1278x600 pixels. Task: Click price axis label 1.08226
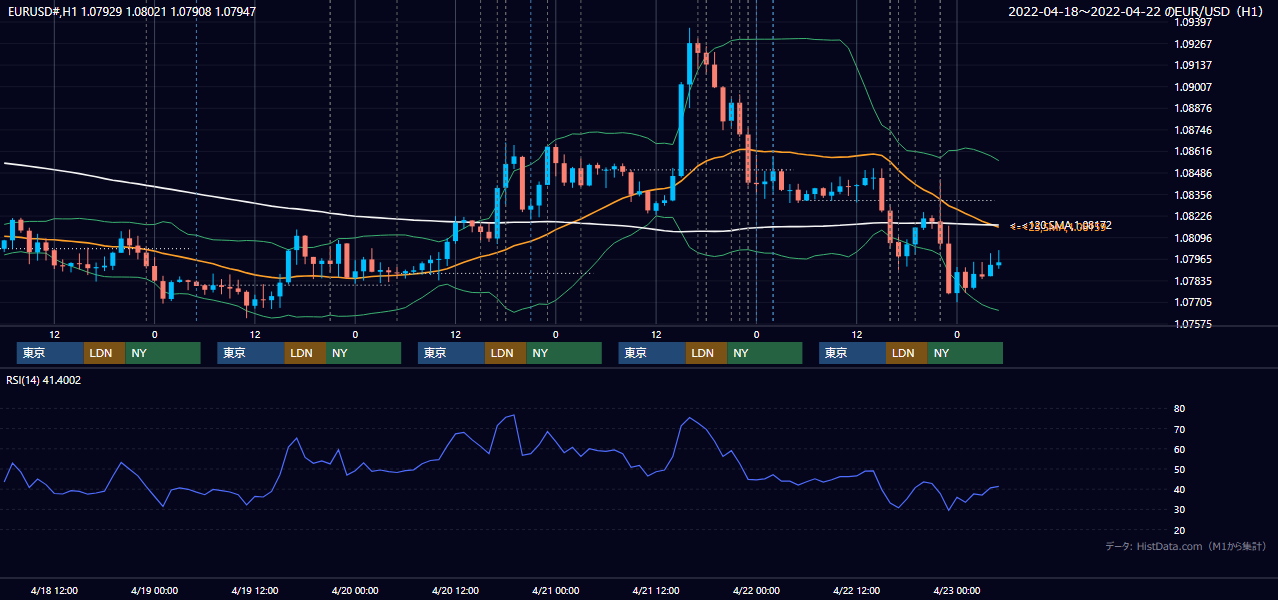tap(1193, 216)
